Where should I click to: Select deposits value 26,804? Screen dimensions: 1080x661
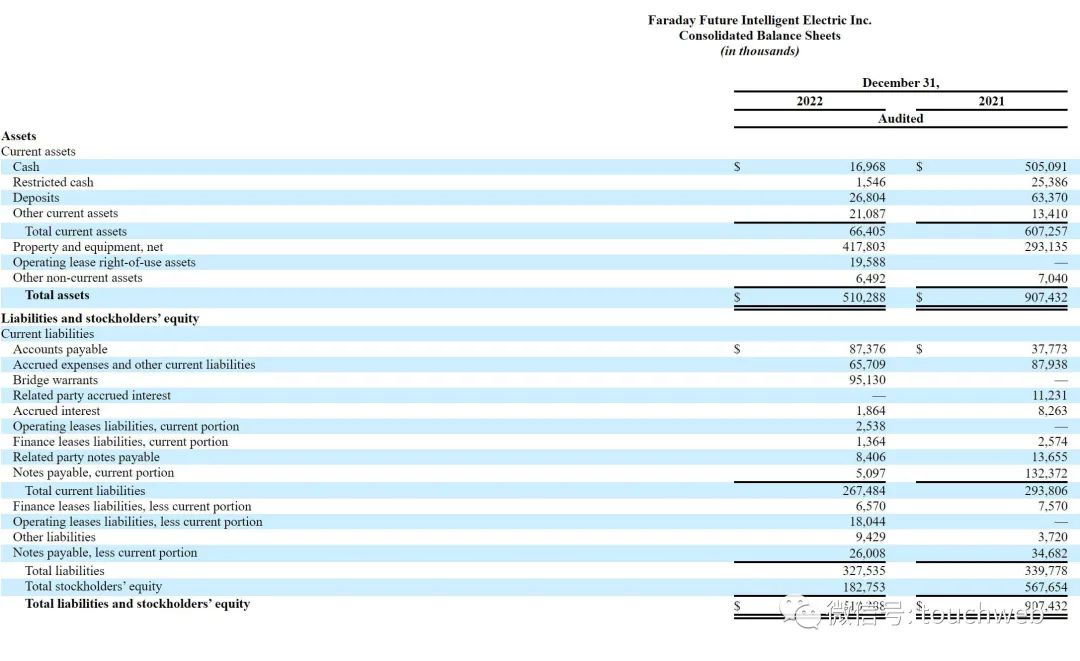pos(867,198)
